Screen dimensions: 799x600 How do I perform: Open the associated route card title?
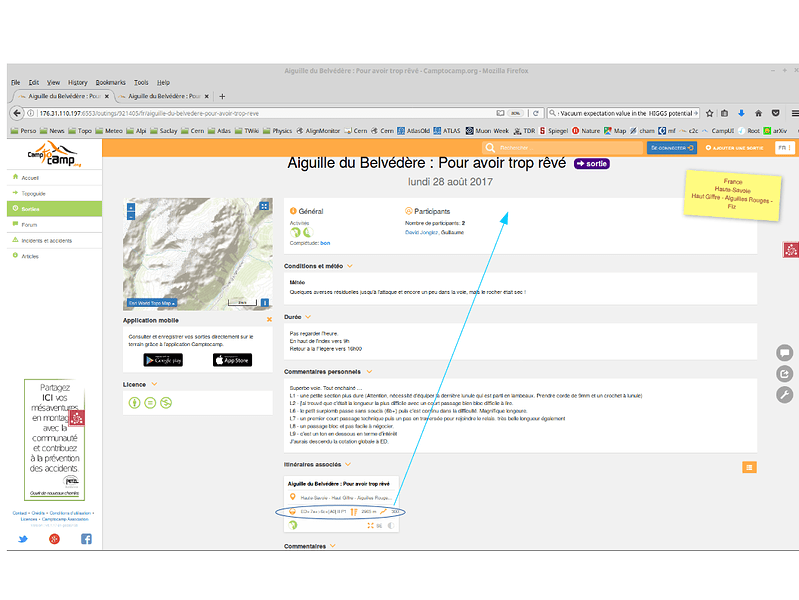pyautogui.click(x=338, y=484)
